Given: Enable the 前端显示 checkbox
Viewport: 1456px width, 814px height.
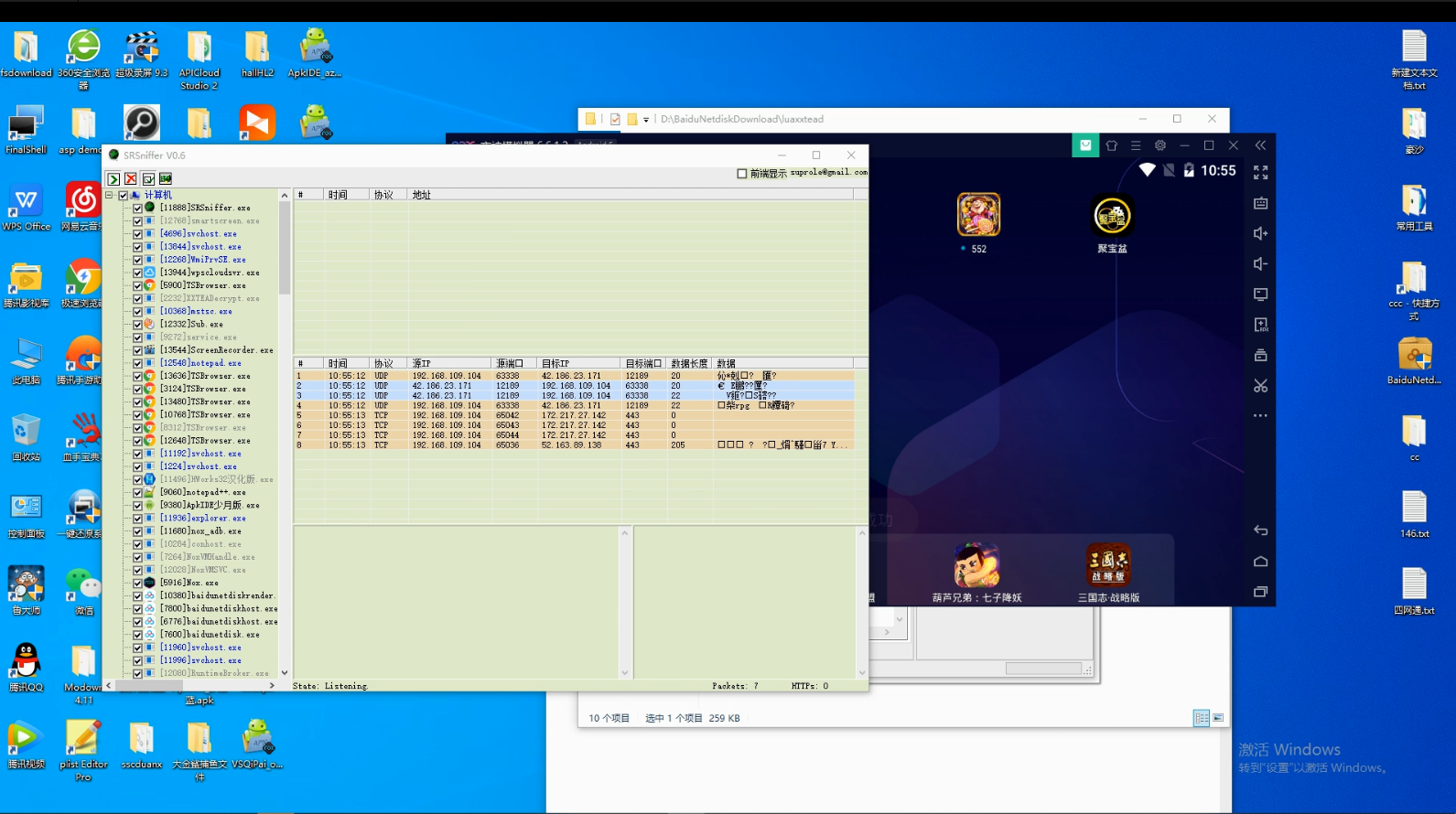Looking at the screenshot, I should click(742, 174).
